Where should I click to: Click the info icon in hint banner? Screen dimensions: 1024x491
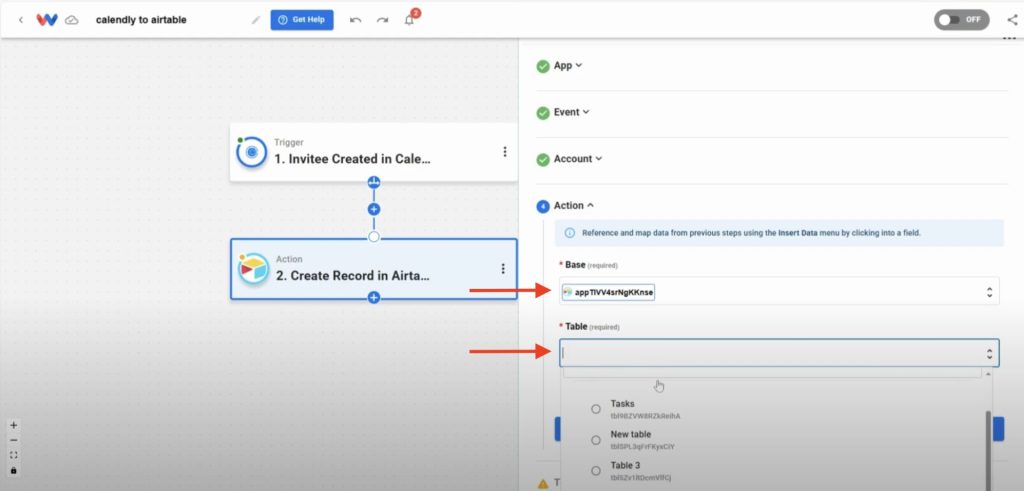(569, 232)
